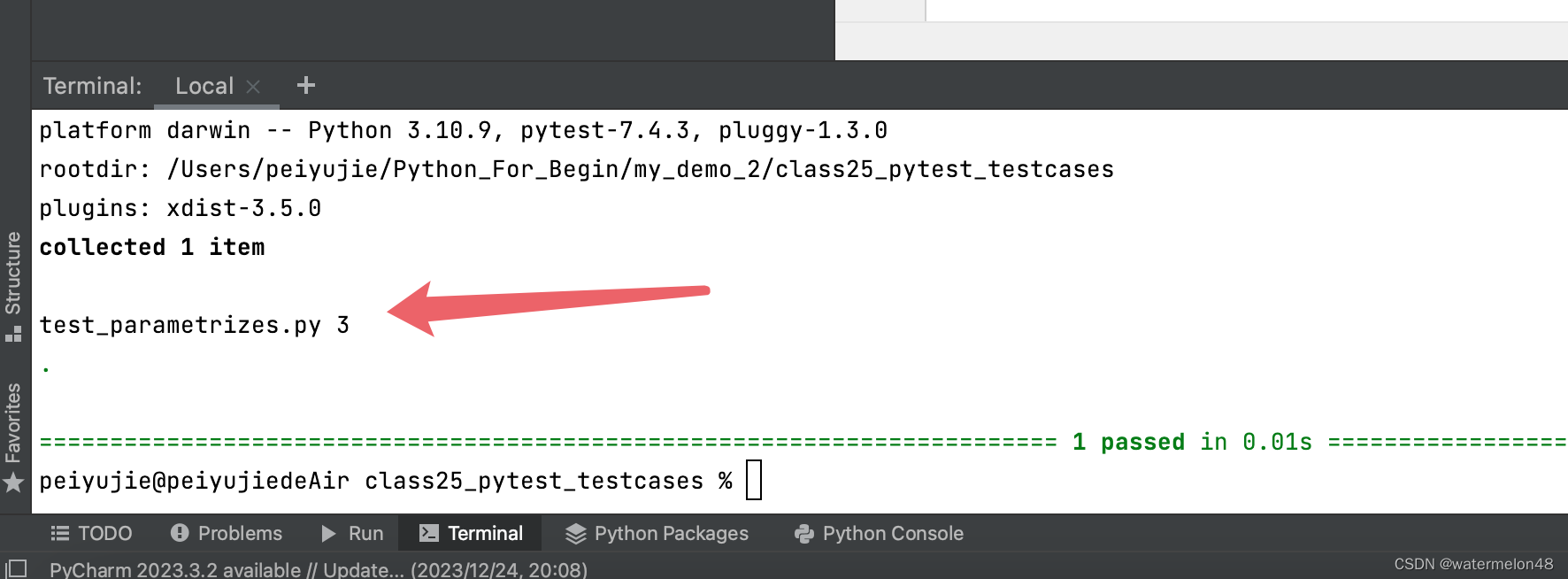Open the Python Console window
Screen dimensions: 1568x579
click(x=880, y=533)
